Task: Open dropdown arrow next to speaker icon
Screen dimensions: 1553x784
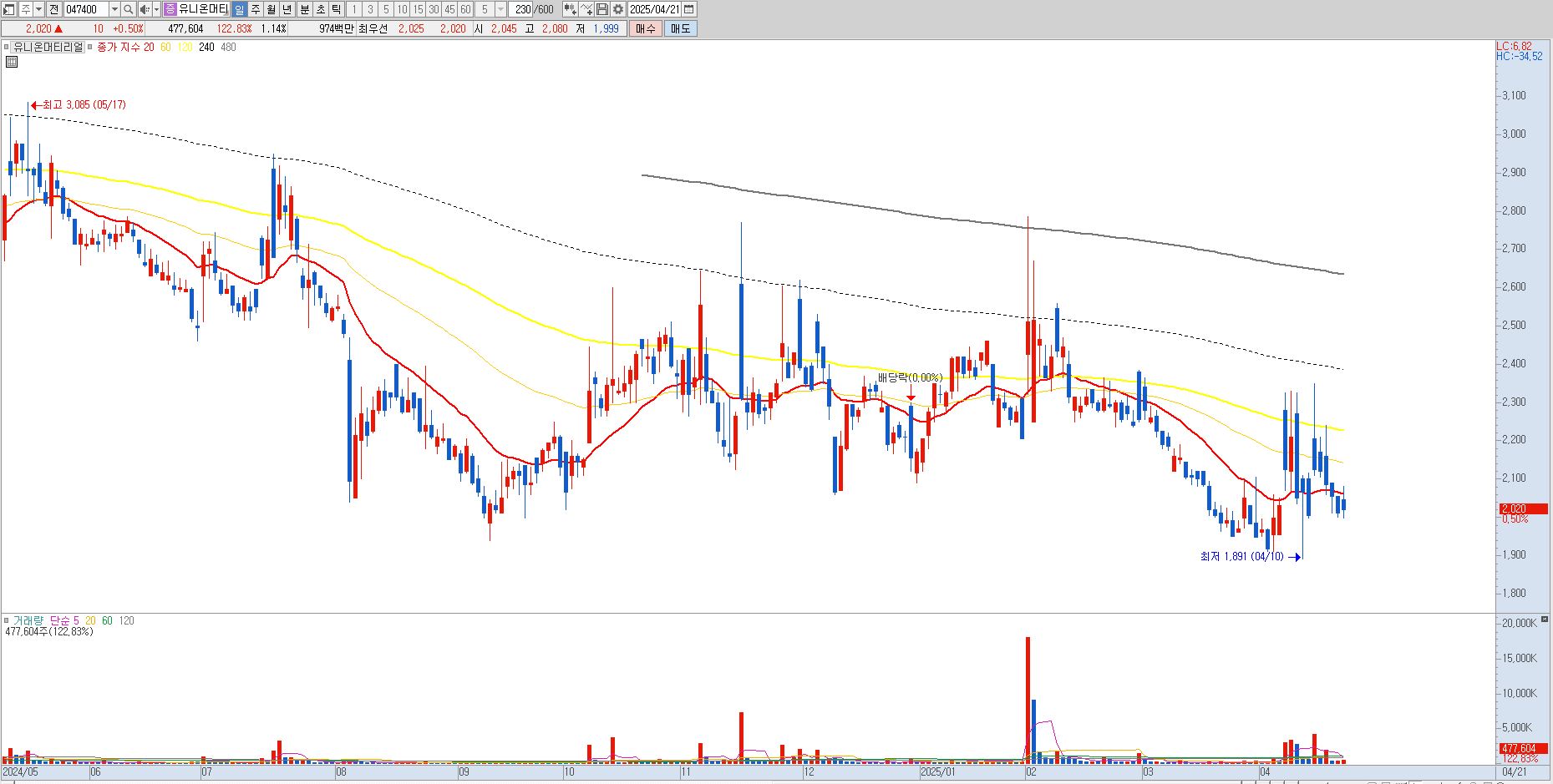Action: pyautogui.click(x=156, y=9)
